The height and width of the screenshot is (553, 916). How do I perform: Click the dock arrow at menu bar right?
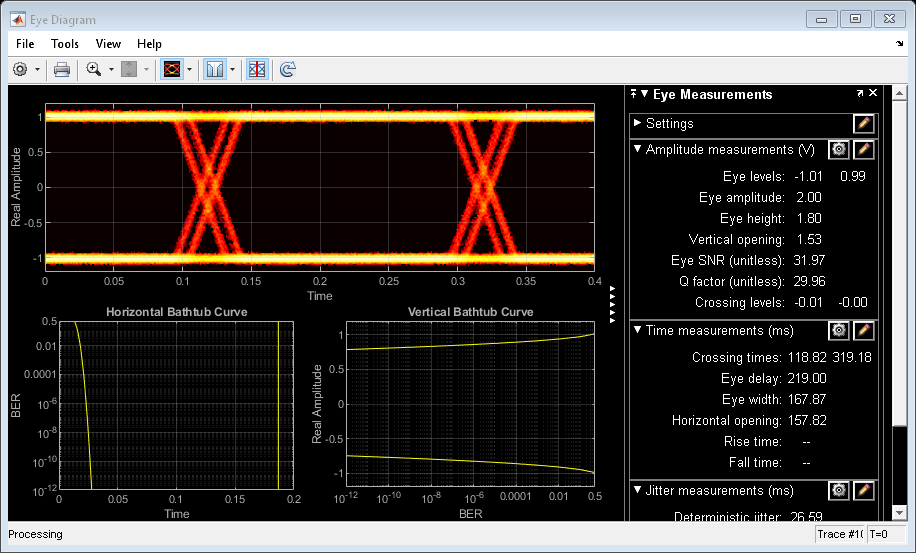[x=900, y=44]
